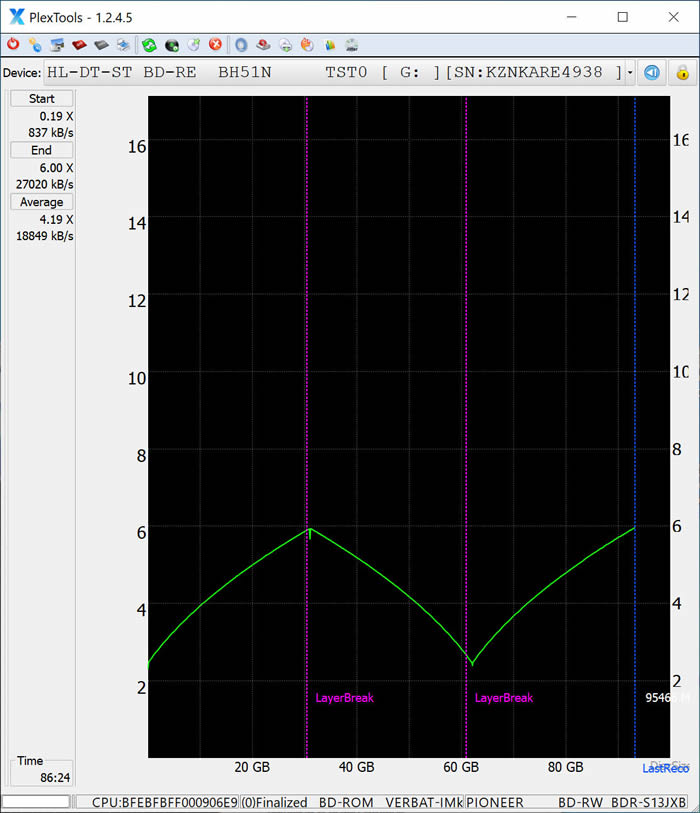
Task: Click the 837 kB/s start speed value
Action: (51, 133)
